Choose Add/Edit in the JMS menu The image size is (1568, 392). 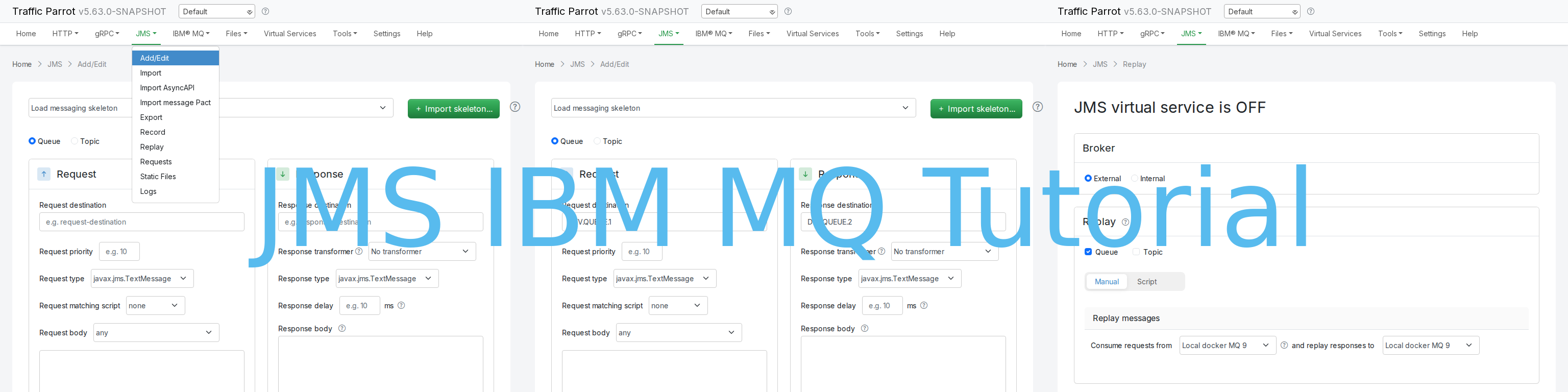[x=175, y=58]
